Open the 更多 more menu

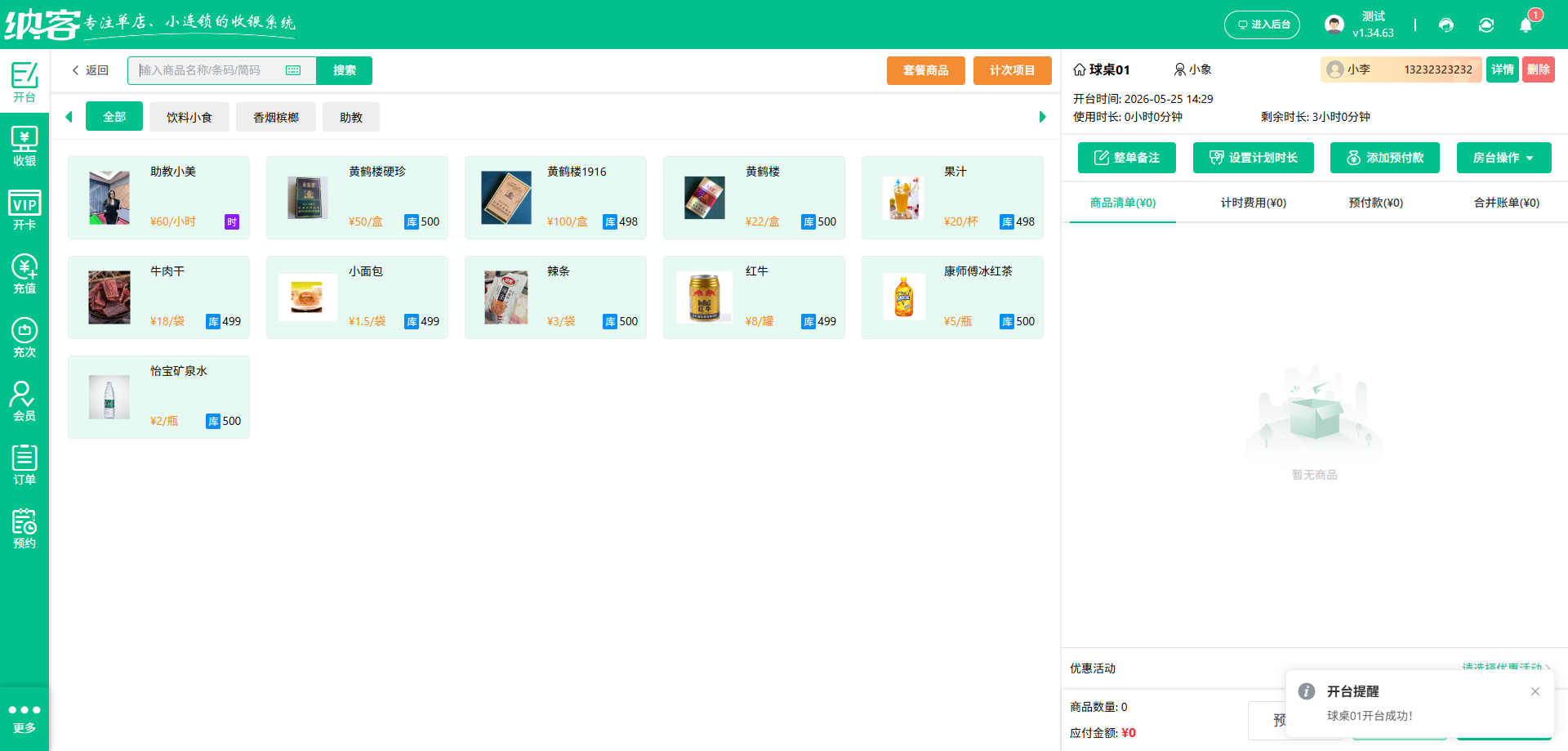(x=24, y=718)
